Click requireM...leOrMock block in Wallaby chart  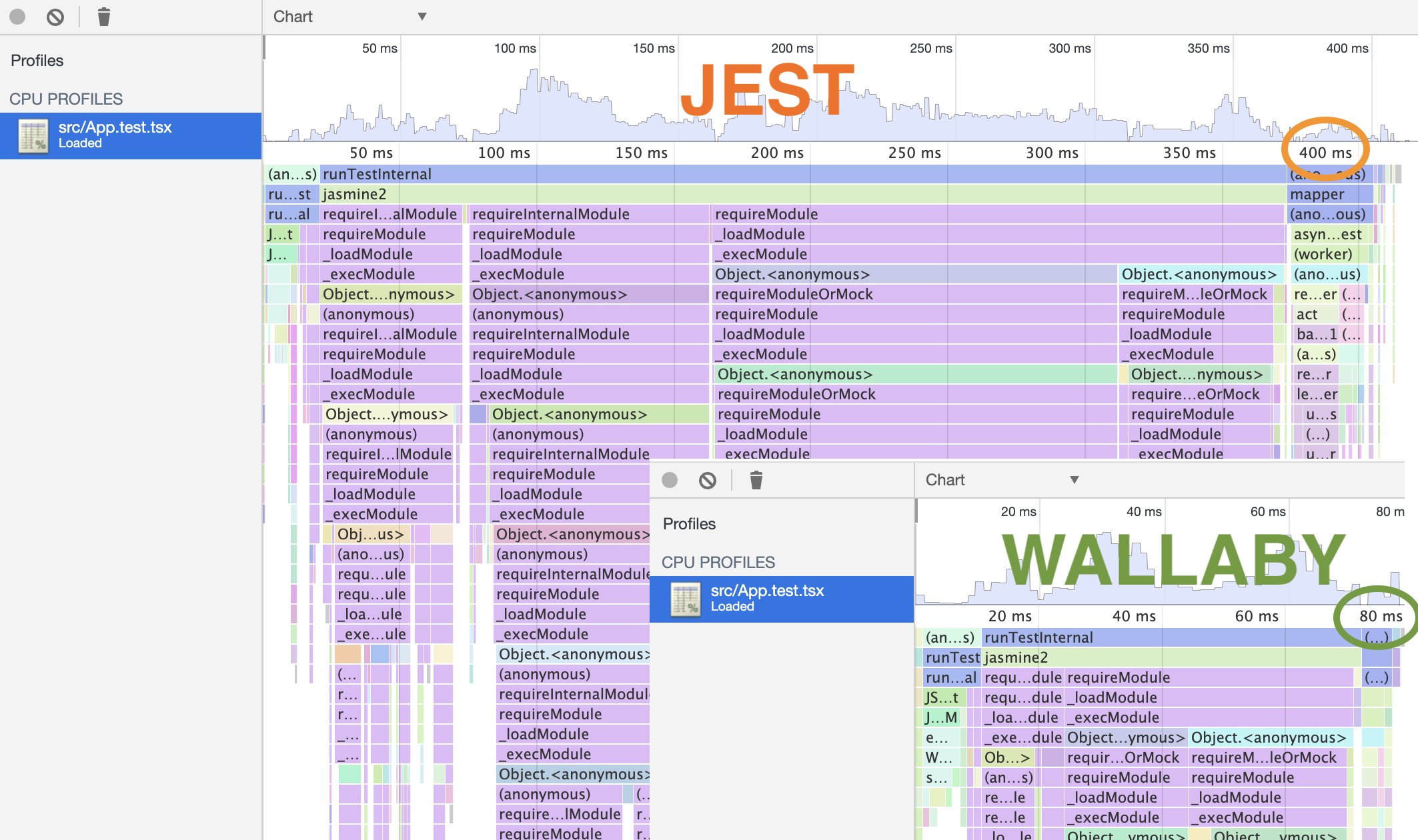click(1267, 758)
